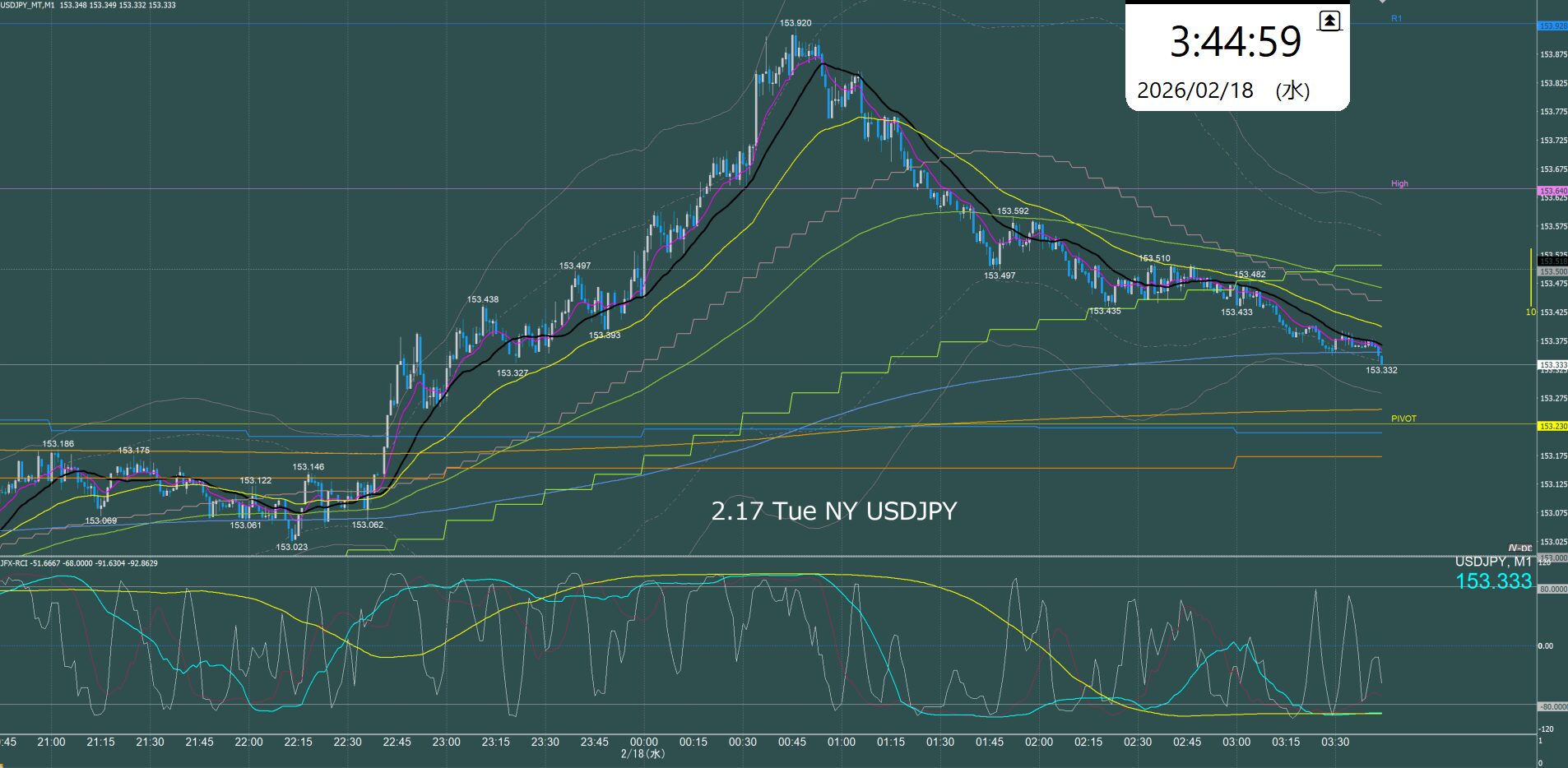
Task: Click the blue R1 price tag on axis
Action: (x=1552, y=26)
